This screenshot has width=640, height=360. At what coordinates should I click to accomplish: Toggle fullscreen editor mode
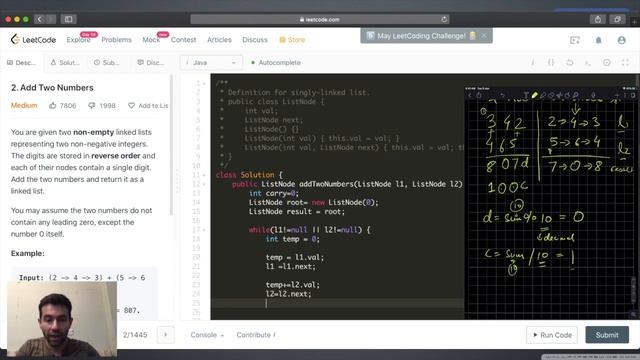(625, 62)
